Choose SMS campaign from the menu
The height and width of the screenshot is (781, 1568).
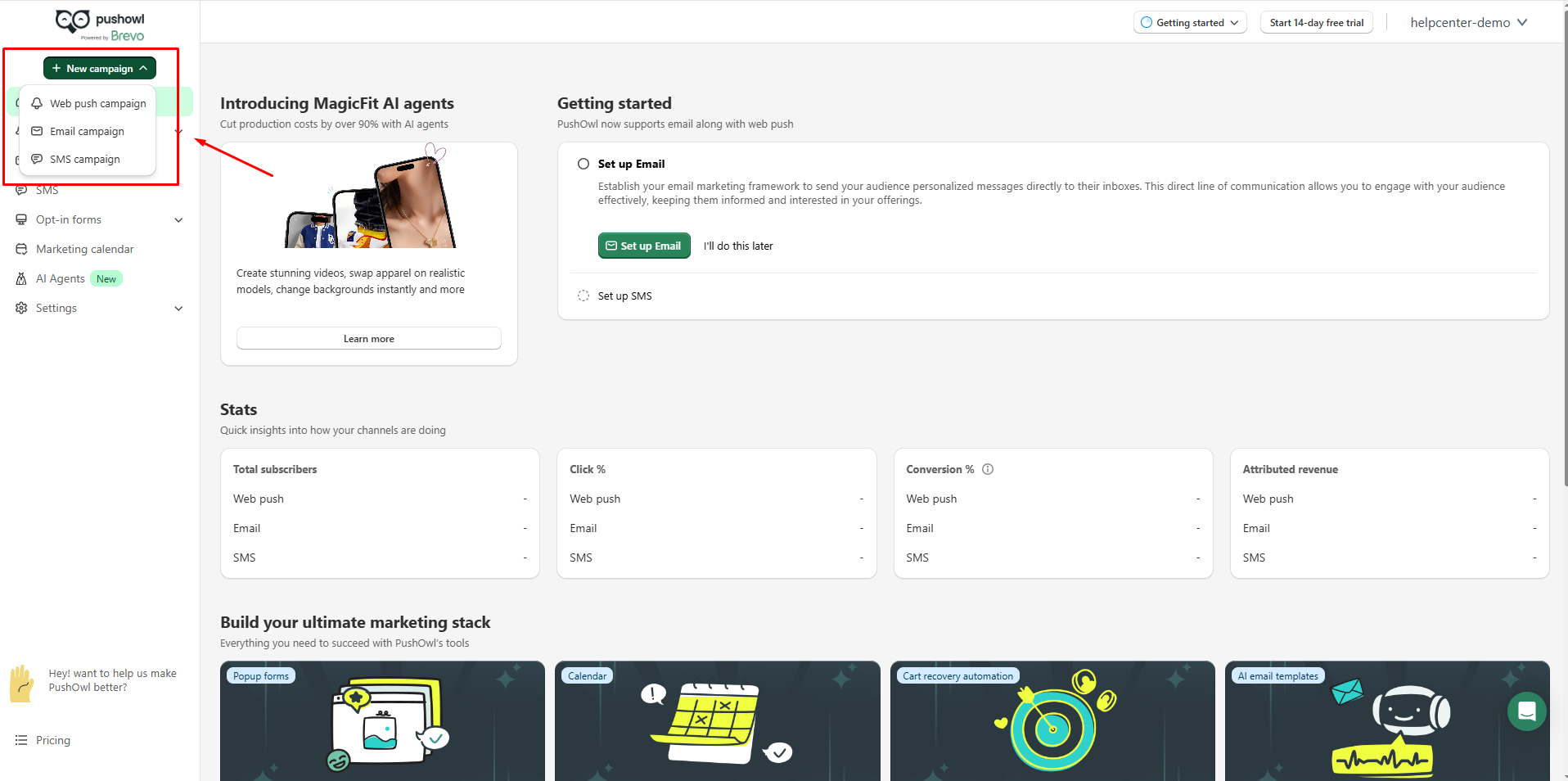[x=88, y=159]
